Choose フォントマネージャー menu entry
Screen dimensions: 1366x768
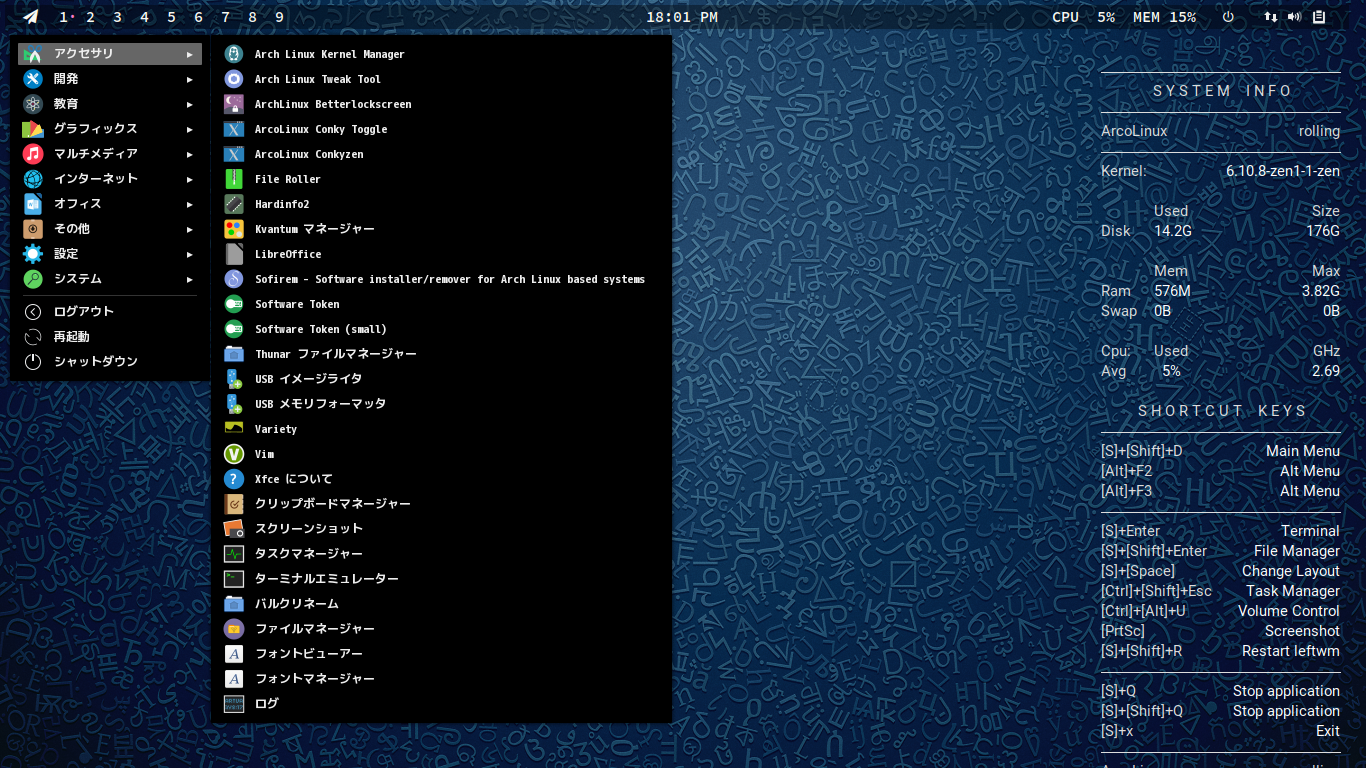pos(441,679)
